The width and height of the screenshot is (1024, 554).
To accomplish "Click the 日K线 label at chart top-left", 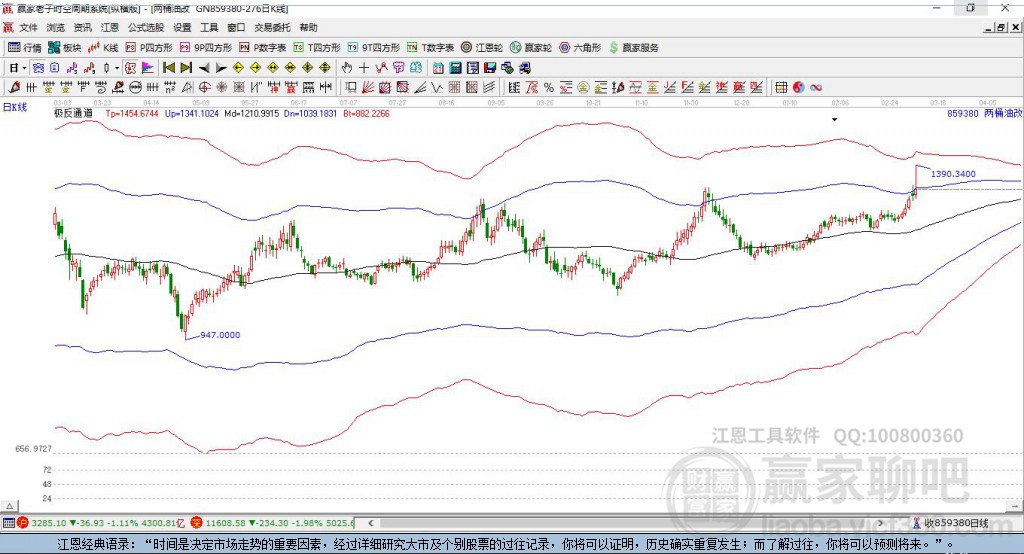I will point(15,106).
